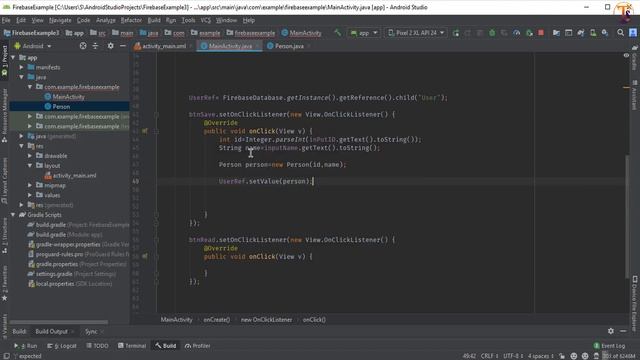Click the user avatar icon in the toolbar
The width and height of the screenshot is (640, 360).
633,33
